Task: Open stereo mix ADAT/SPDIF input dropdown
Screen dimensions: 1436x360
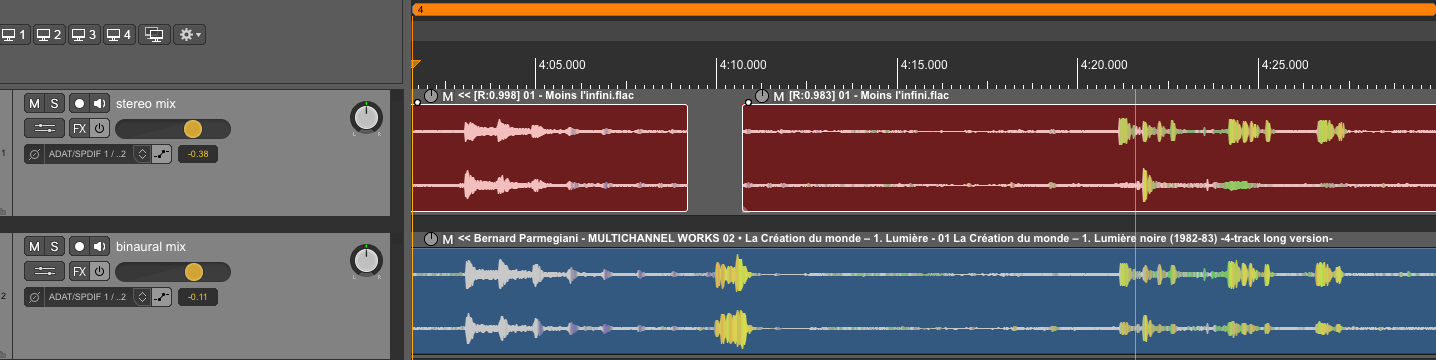Action: pyautogui.click(x=89, y=154)
